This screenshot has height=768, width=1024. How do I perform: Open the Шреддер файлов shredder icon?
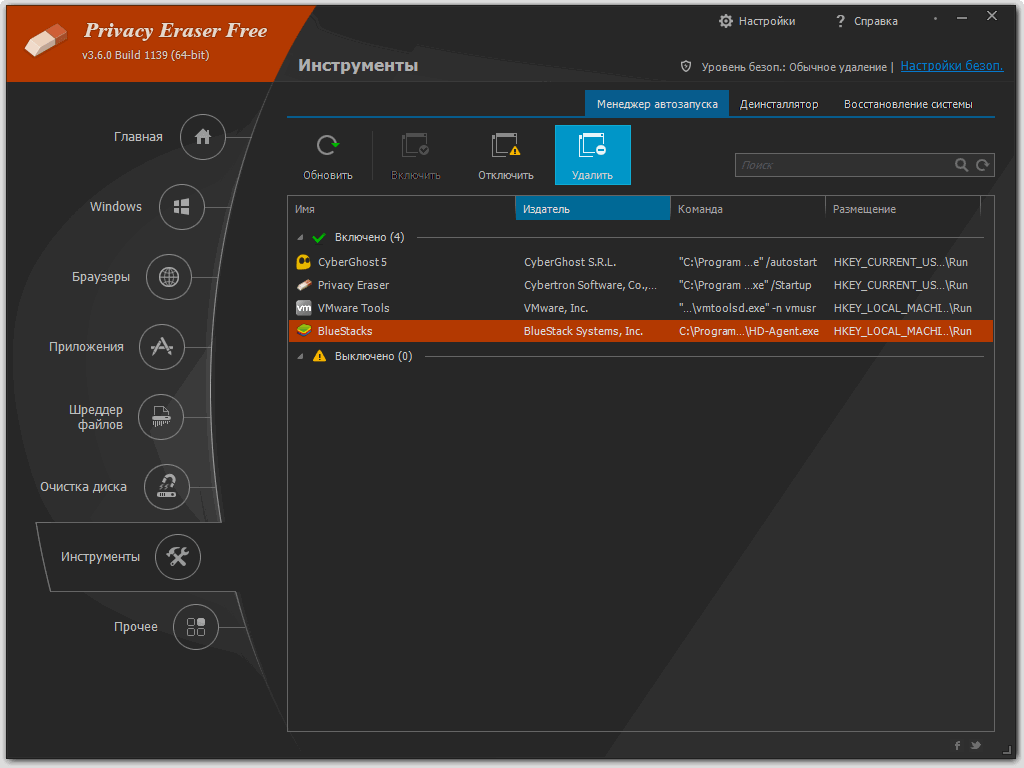(161, 417)
